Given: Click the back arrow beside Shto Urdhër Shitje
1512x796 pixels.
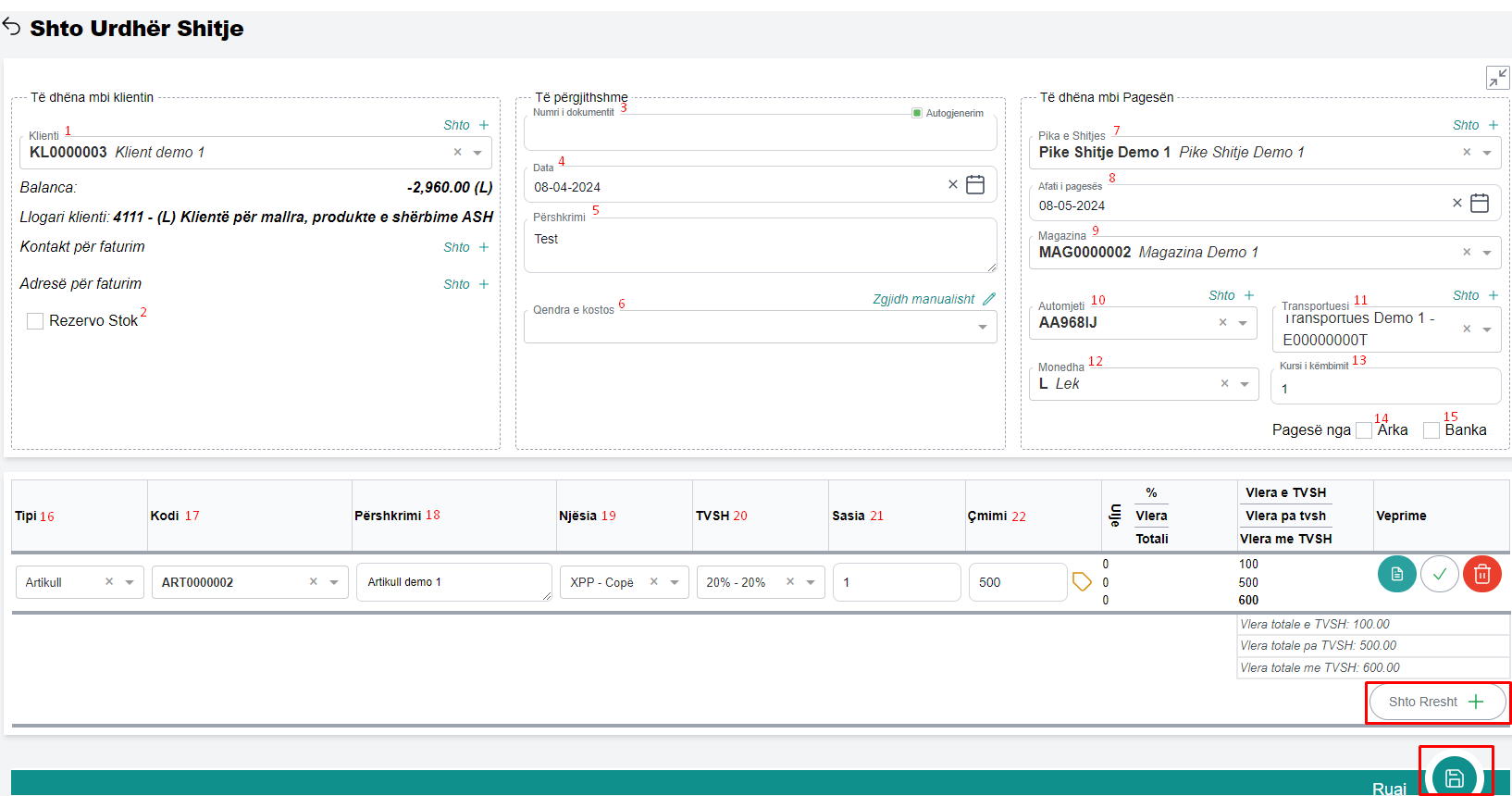Looking at the screenshot, I should [x=12, y=28].
